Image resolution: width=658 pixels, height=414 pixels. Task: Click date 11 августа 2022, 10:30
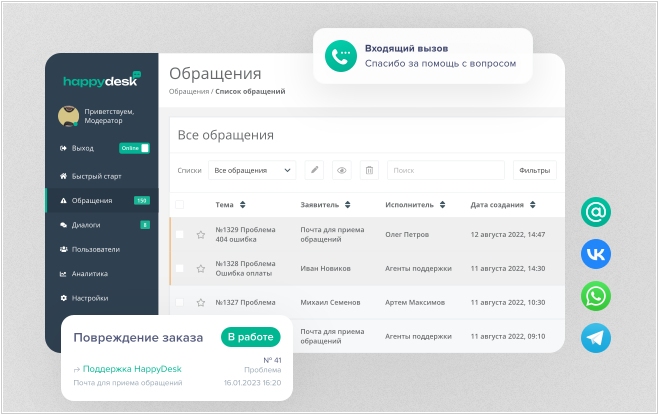[508, 302]
